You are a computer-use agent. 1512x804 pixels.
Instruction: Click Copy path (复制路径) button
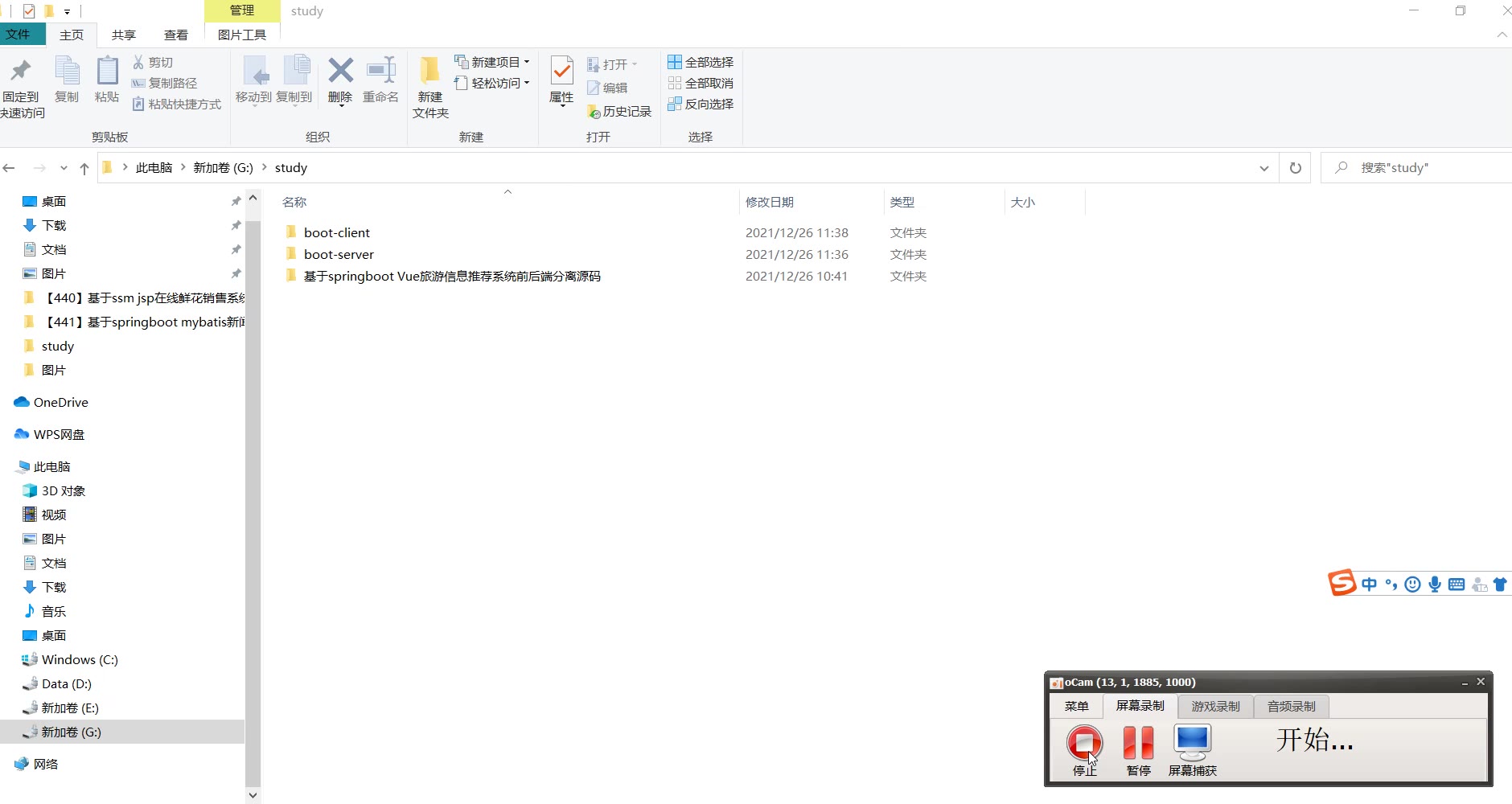pyautogui.click(x=164, y=83)
